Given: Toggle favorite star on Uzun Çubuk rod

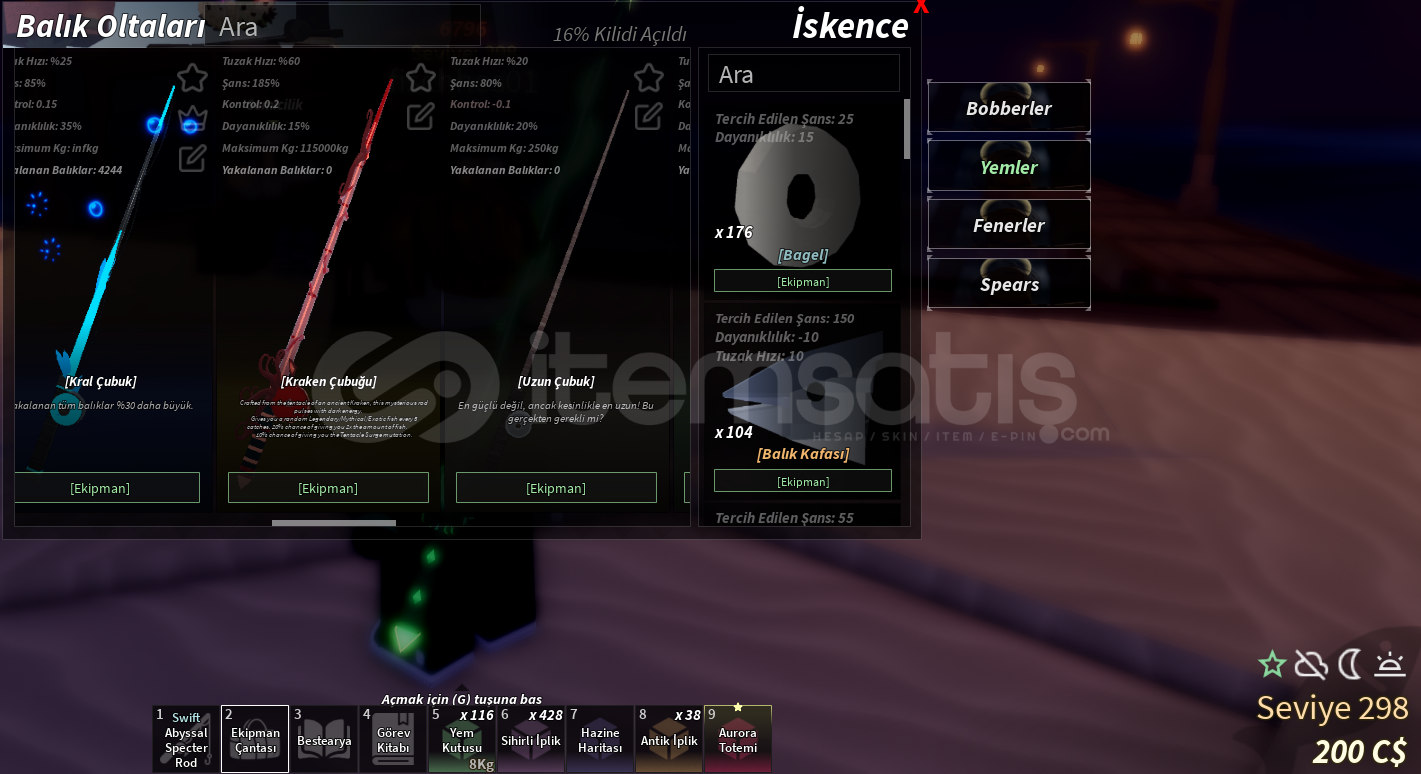Looking at the screenshot, I should (648, 78).
